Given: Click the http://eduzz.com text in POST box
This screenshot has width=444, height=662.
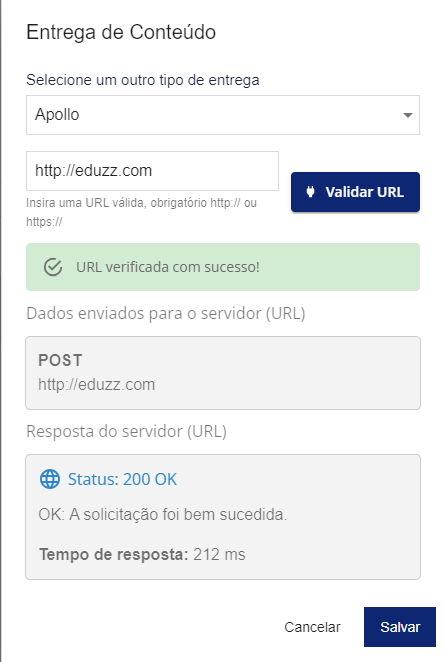Looking at the screenshot, I should click(x=97, y=385).
